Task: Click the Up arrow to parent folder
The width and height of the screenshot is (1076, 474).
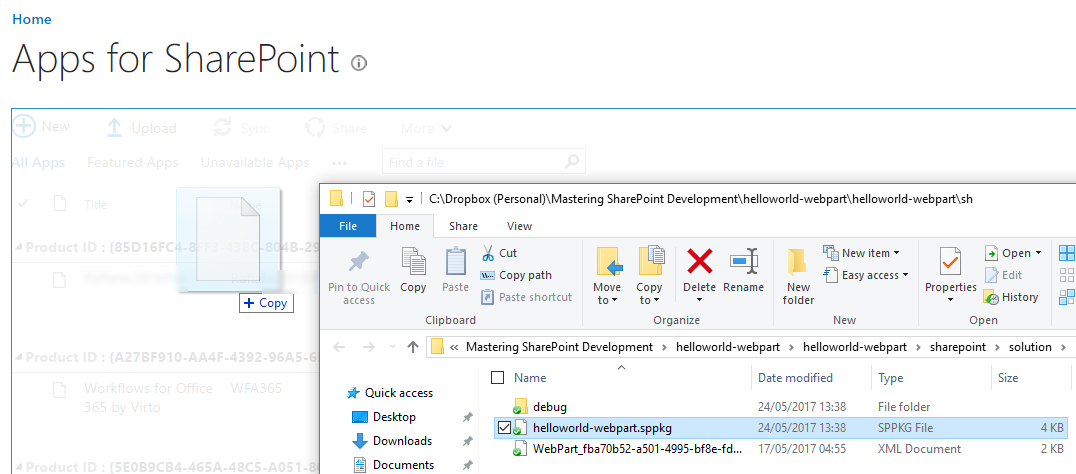Action: coord(412,347)
